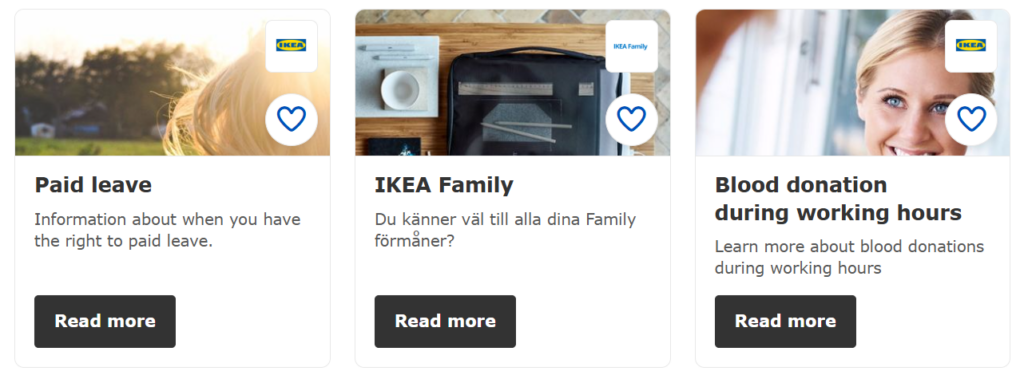Click the IKEA logo on Blood donation card
The height and width of the screenshot is (379, 1024).
point(971,46)
